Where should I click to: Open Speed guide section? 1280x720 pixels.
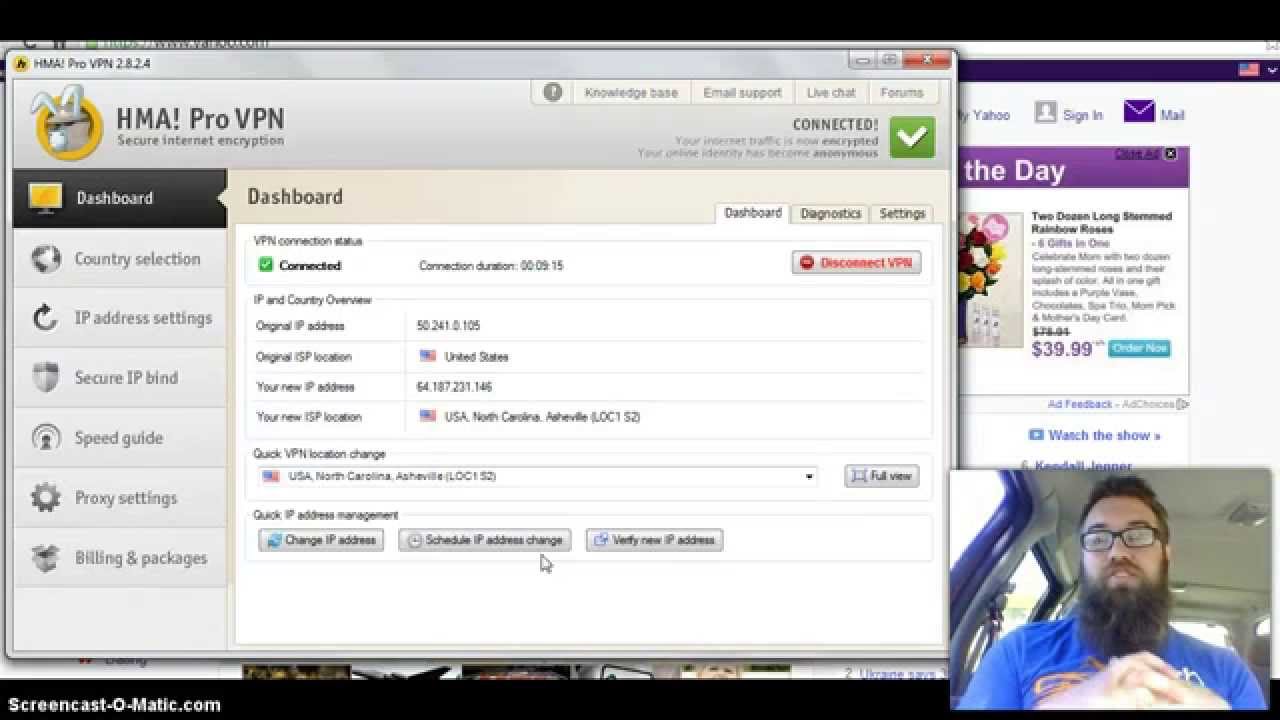pyautogui.click(x=120, y=438)
